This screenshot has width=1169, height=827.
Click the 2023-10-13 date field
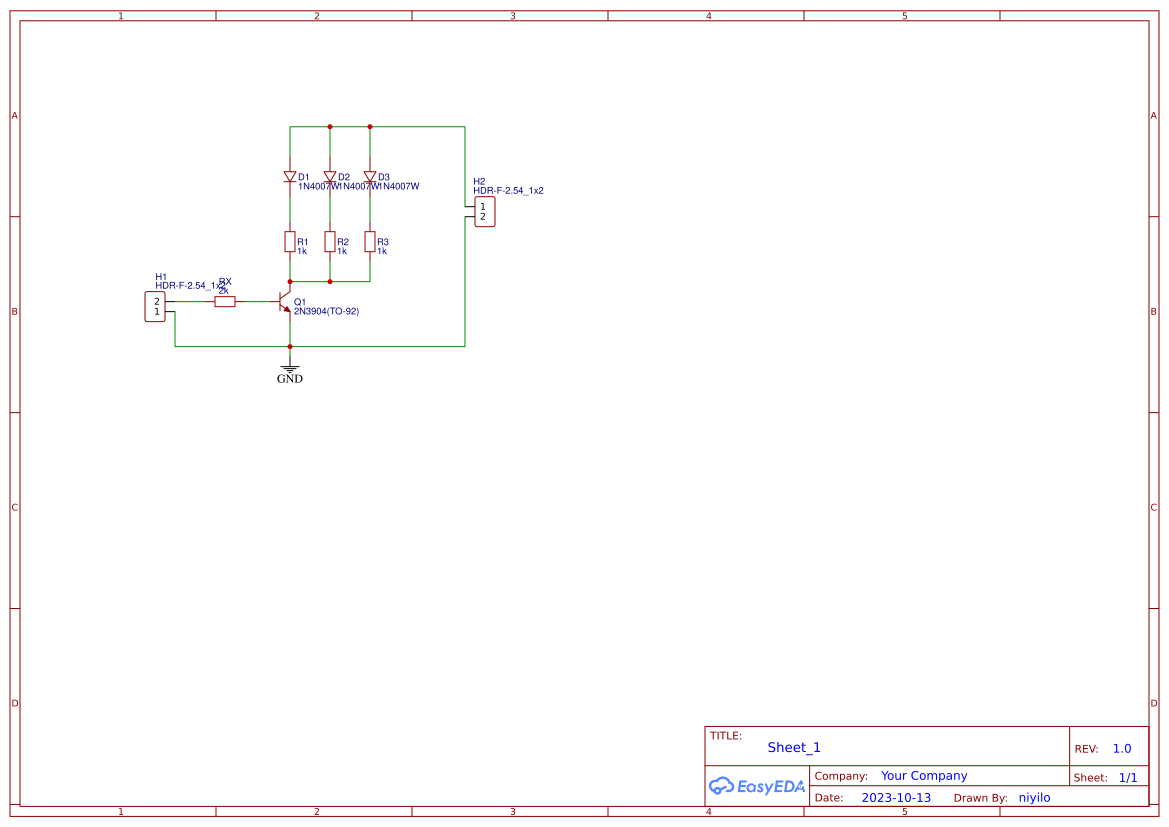point(895,797)
